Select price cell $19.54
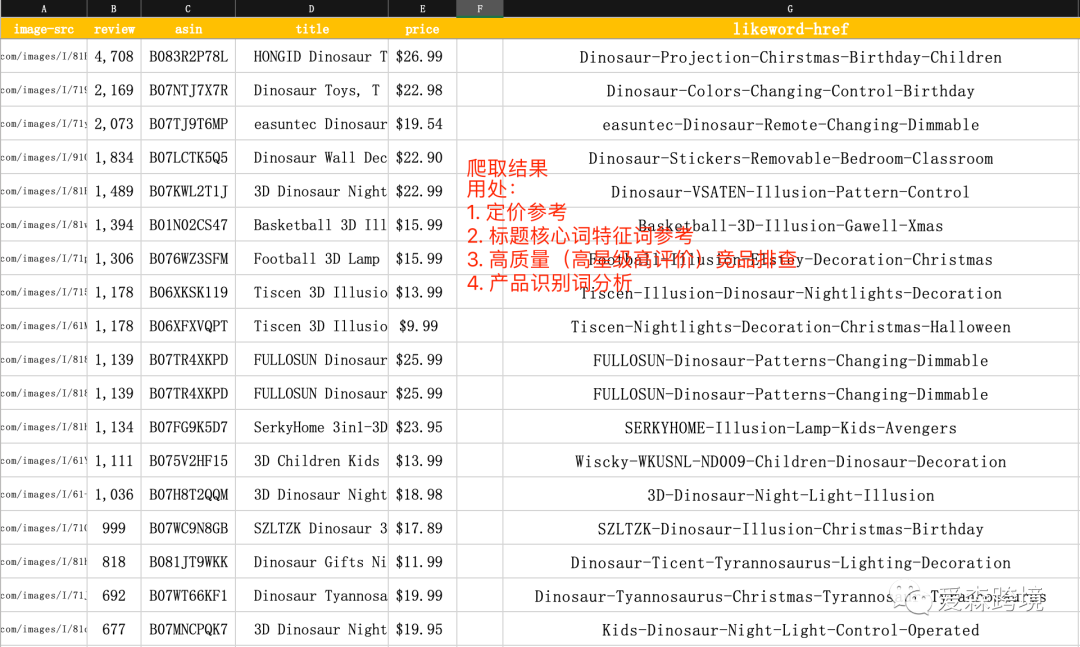1080x647 pixels. (x=422, y=124)
